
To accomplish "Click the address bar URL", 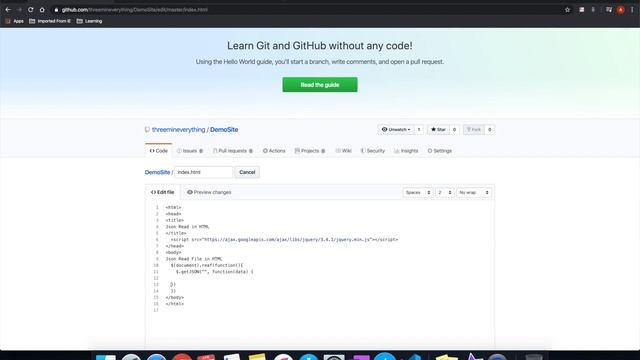I will (135, 10).
